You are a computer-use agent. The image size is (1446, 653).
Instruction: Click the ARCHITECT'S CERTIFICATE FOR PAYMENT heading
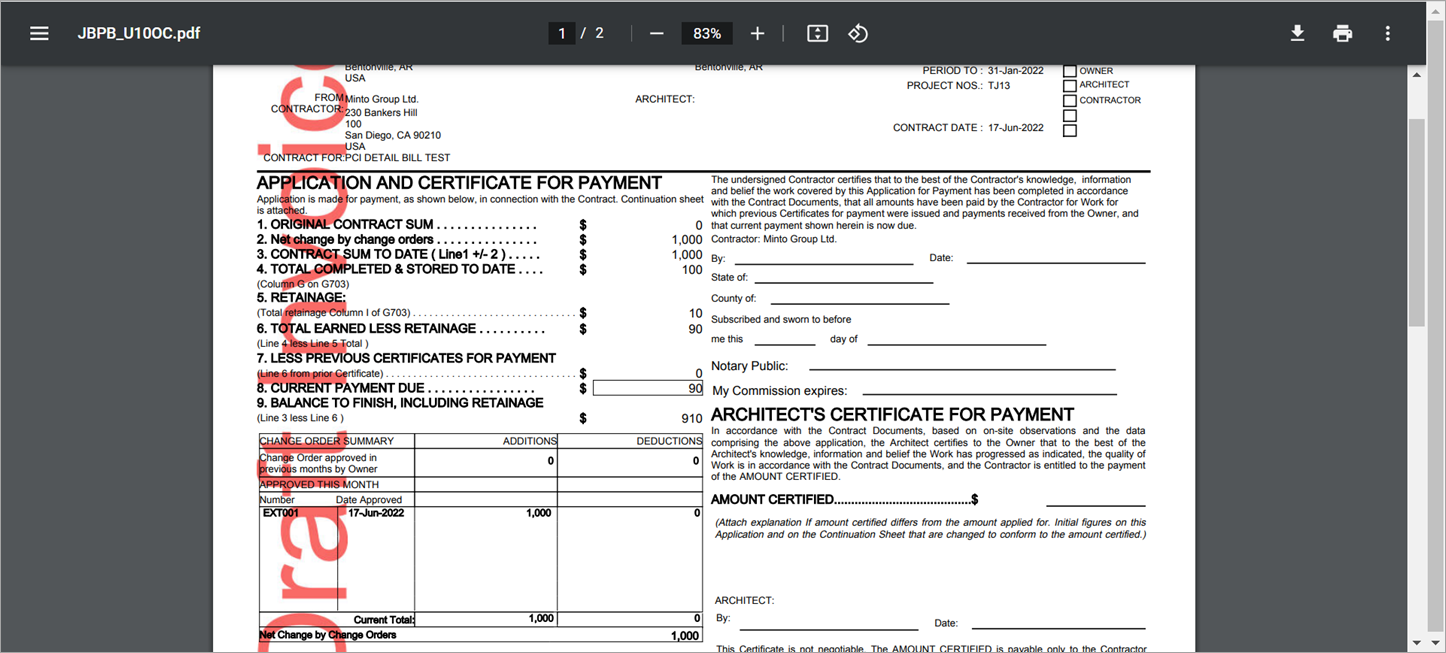click(892, 414)
